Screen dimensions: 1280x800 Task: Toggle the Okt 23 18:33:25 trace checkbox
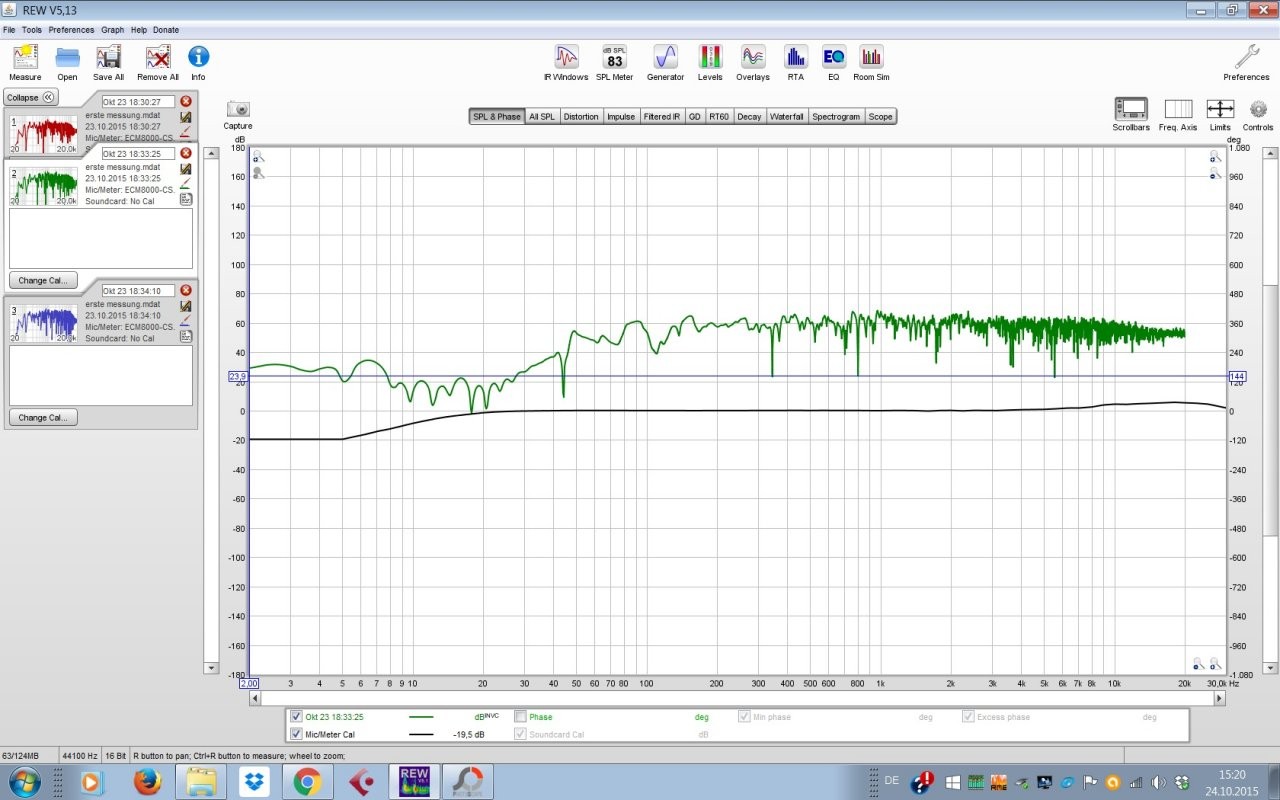click(296, 717)
